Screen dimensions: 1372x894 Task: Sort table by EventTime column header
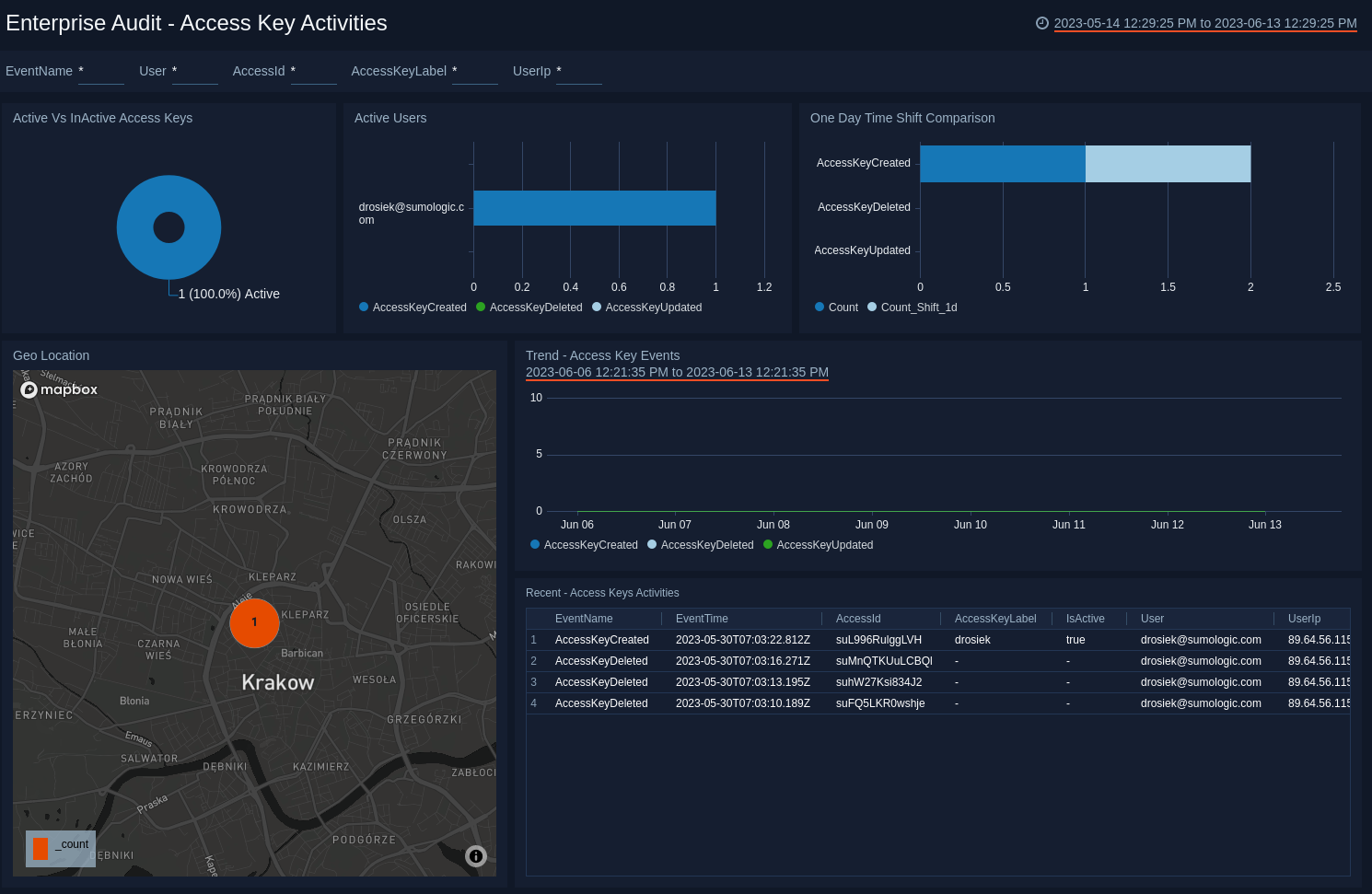coord(702,619)
